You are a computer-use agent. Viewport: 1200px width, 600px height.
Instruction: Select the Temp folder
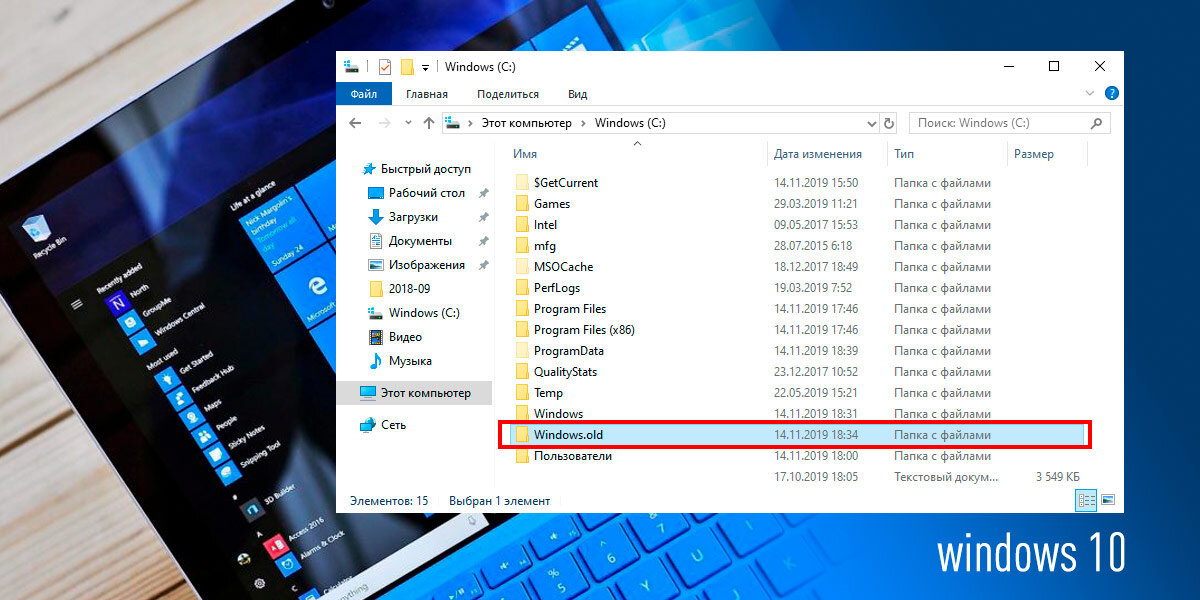point(548,393)
